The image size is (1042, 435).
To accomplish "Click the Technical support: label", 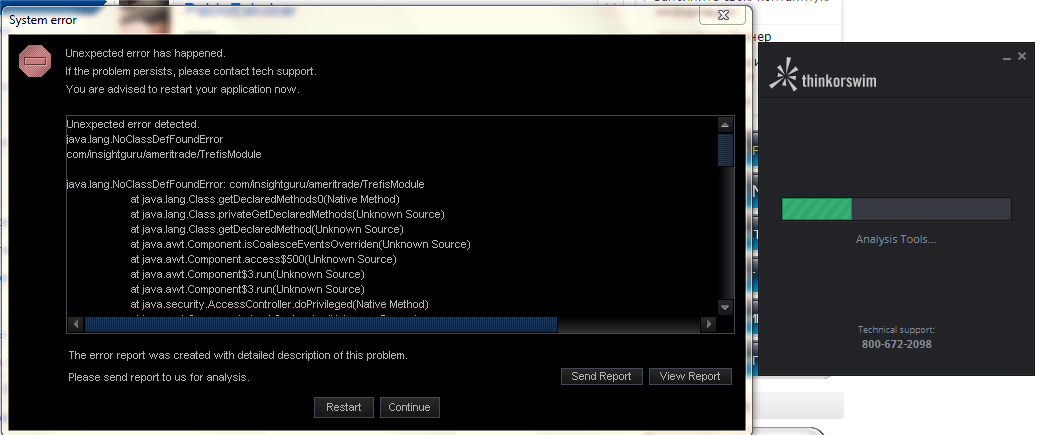I will click(x=896, y=329).
